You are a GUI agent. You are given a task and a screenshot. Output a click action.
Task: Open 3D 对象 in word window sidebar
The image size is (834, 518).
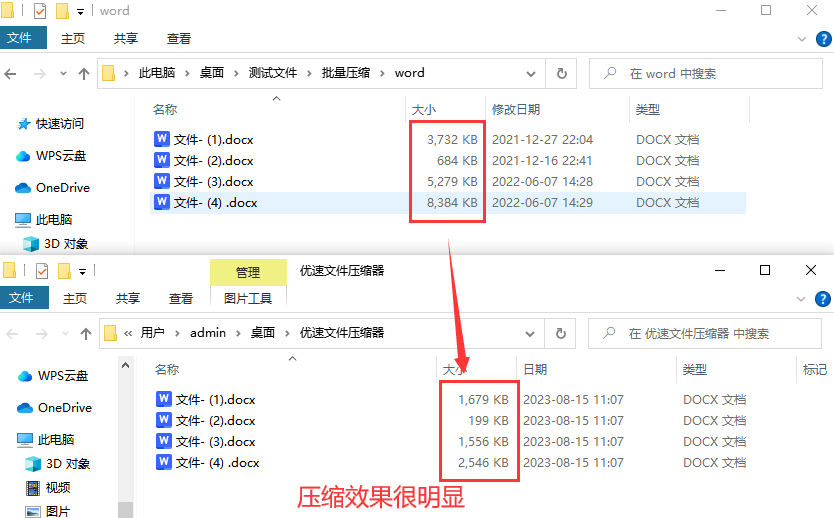56,244
